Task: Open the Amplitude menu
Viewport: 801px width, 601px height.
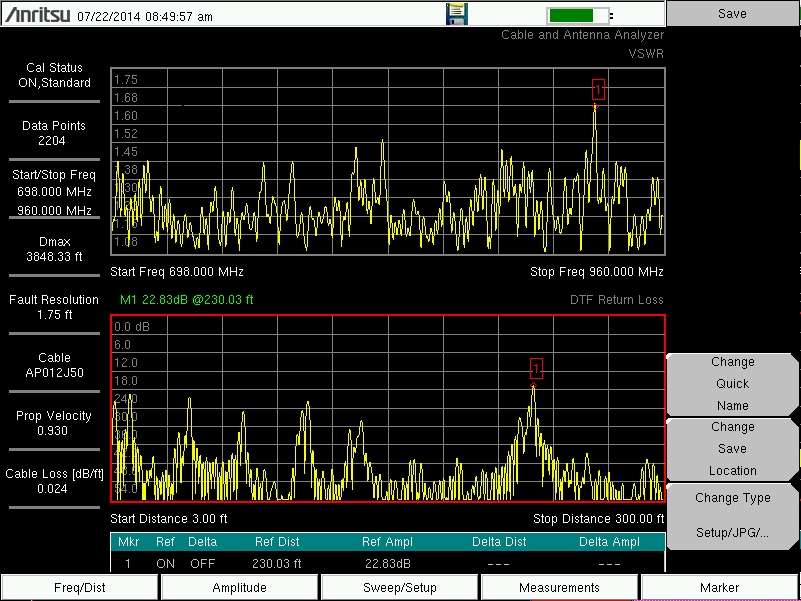Action: click(x=240, y=588)
